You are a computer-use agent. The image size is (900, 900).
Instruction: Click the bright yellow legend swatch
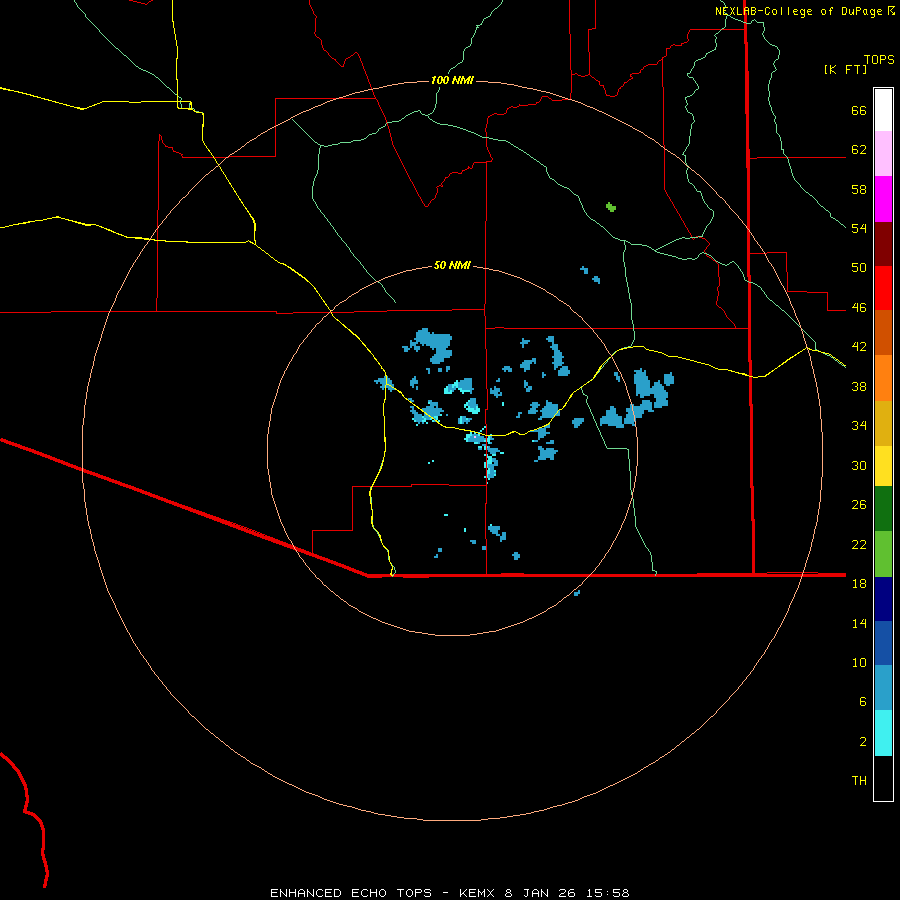(x=883, y=466)
